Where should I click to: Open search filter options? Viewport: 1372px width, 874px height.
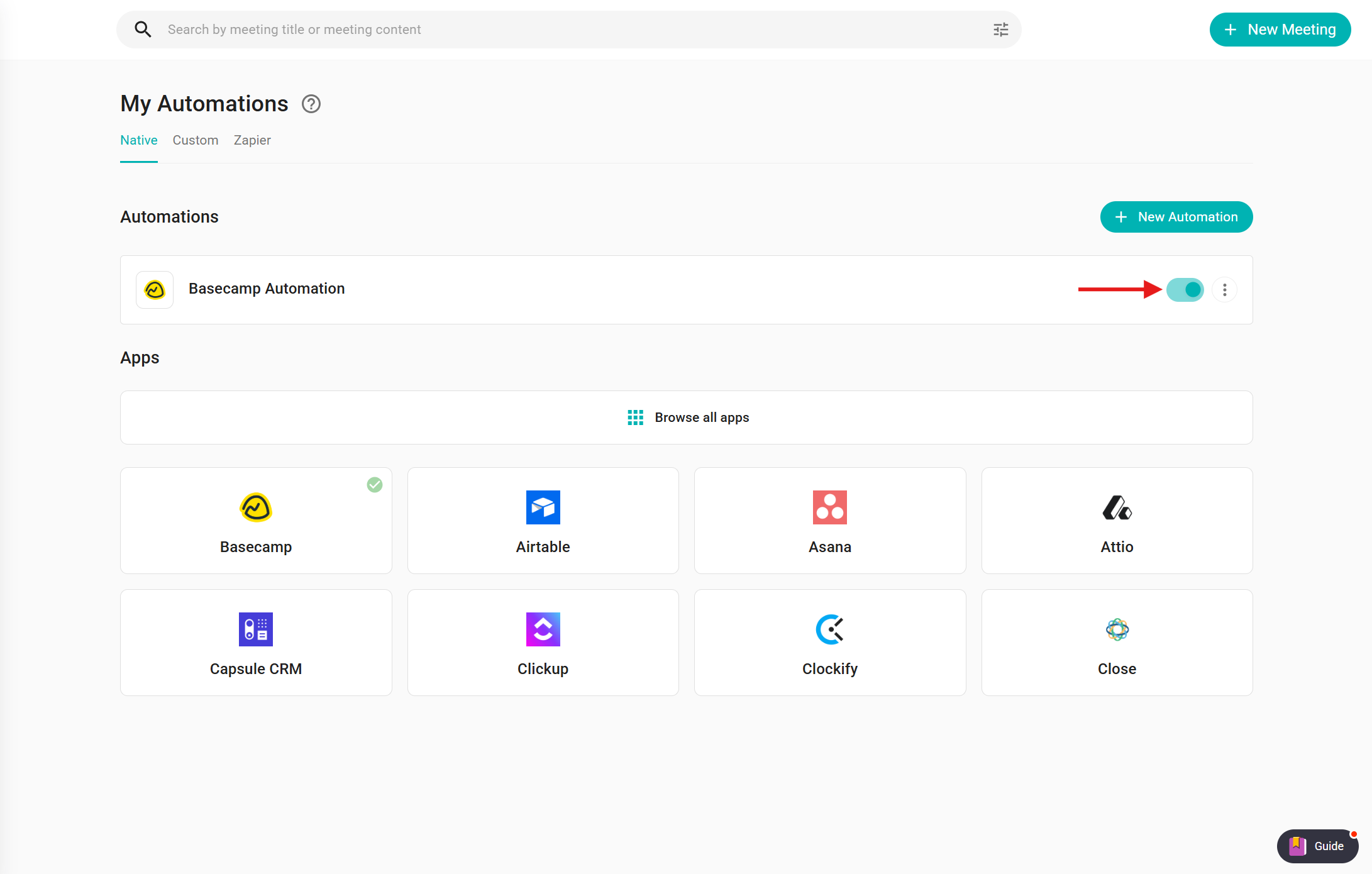[1000, 30]
